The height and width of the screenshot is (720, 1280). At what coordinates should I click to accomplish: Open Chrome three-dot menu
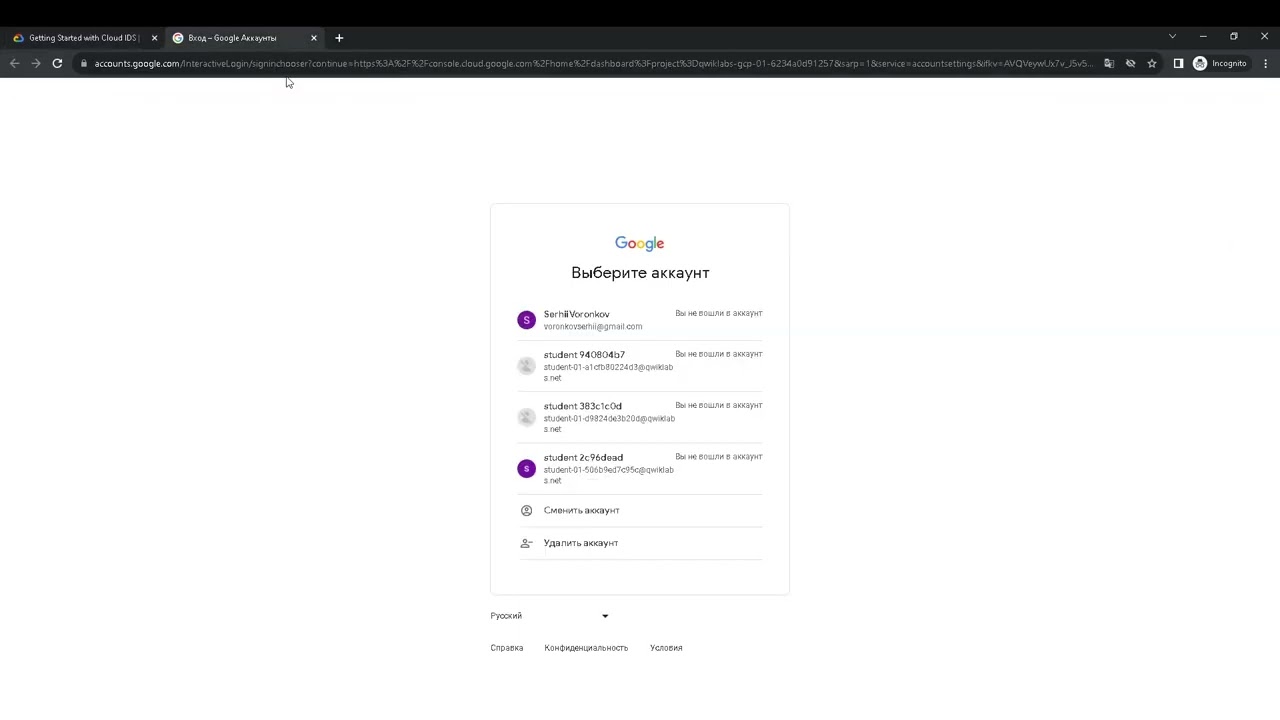[x=1265, y=63]
